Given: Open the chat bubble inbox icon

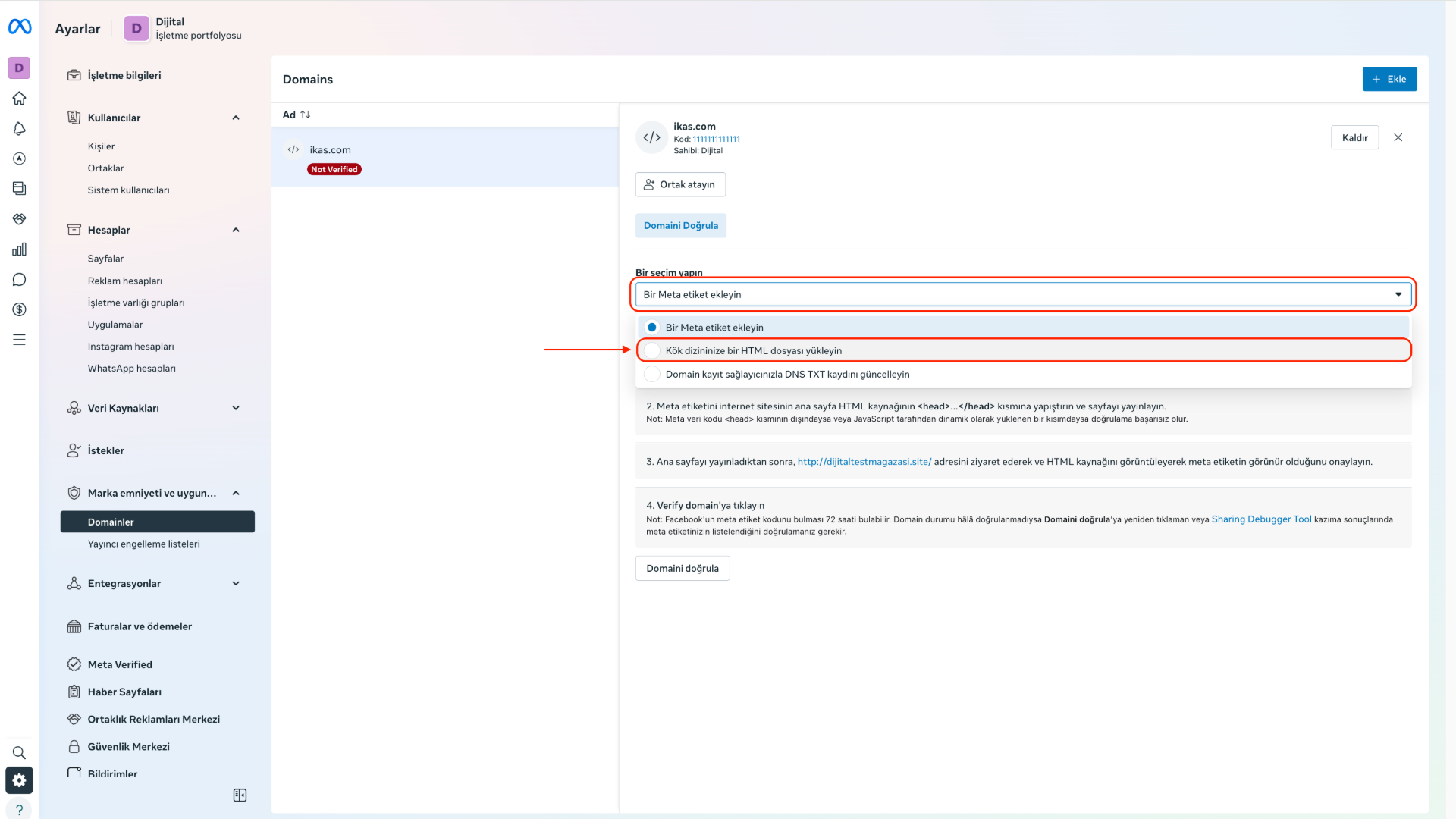Looking at the screenshot, I should (x=19, y=280).
